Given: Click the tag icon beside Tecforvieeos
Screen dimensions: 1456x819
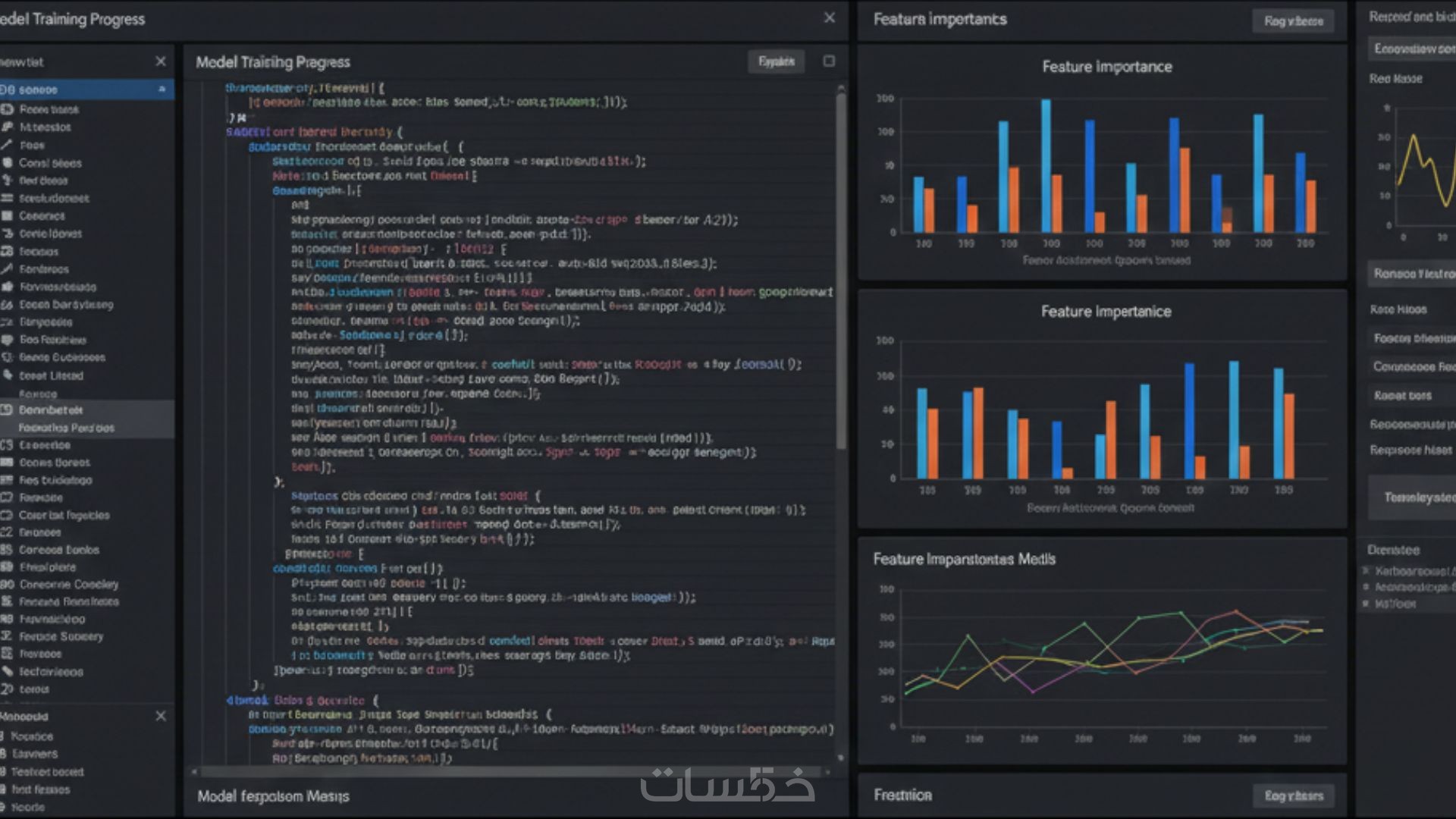Looking at the screenshot, I should click(7, 672).
